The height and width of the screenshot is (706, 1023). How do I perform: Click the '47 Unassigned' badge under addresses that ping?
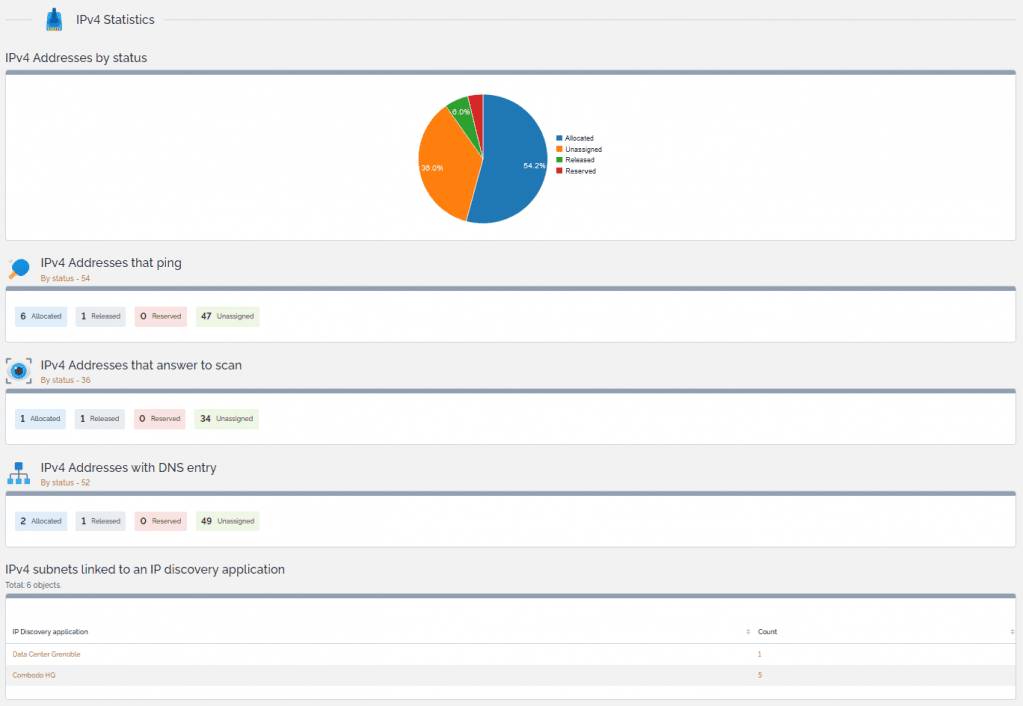tap(226, 315)
